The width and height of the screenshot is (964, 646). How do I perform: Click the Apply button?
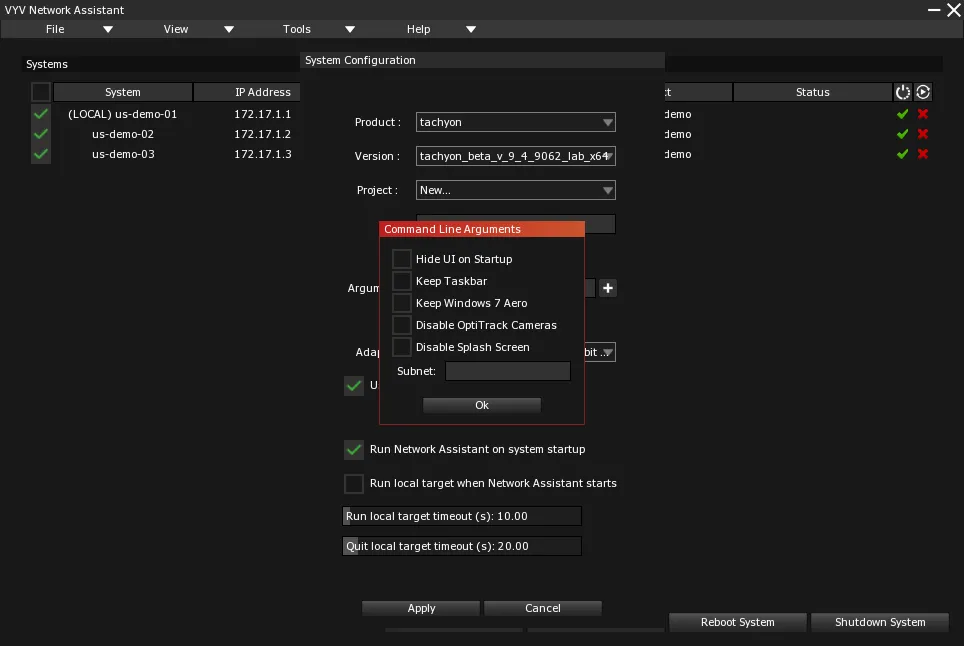pyautogui.click(x=421, y=608)
